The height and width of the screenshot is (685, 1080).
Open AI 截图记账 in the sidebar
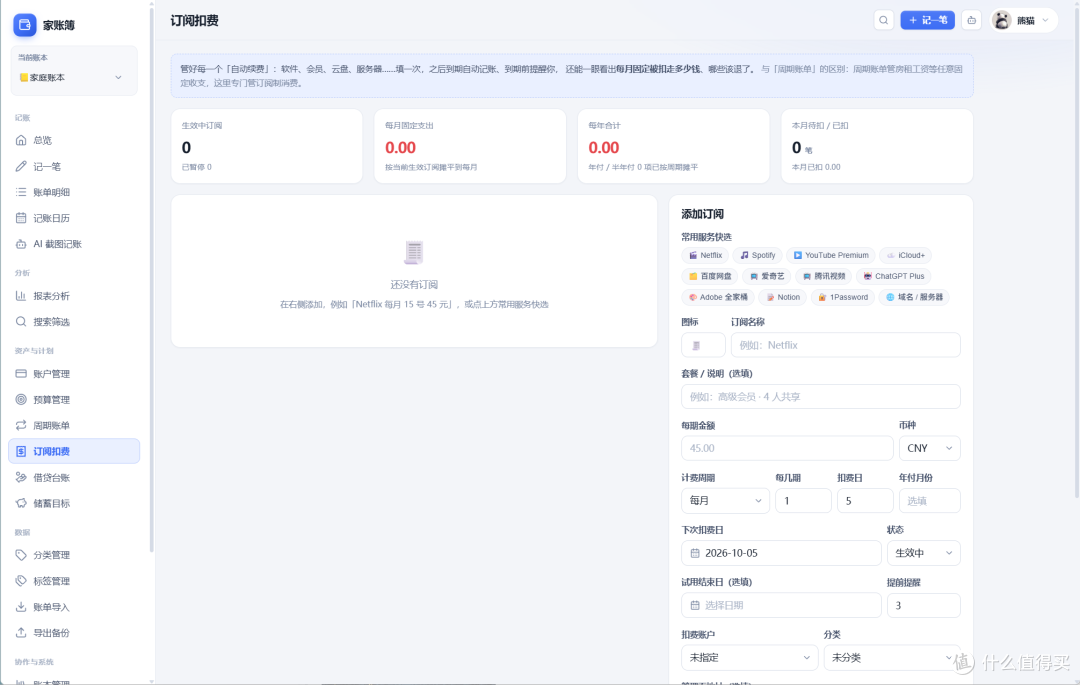(x=74, y=244)
